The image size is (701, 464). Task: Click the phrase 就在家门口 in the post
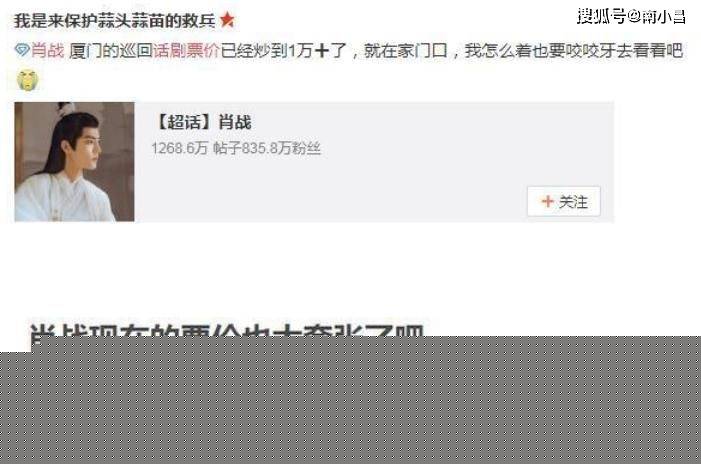(x=405, y=51)
